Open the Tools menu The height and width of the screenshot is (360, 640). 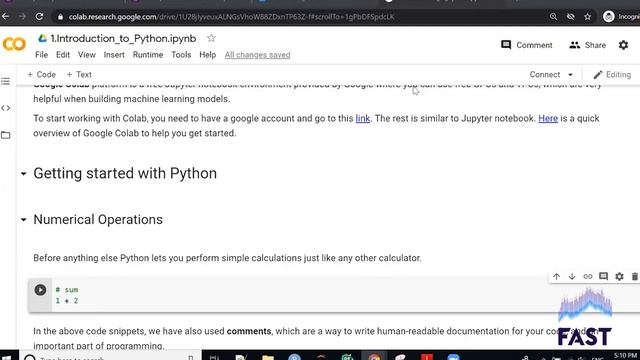181,55
